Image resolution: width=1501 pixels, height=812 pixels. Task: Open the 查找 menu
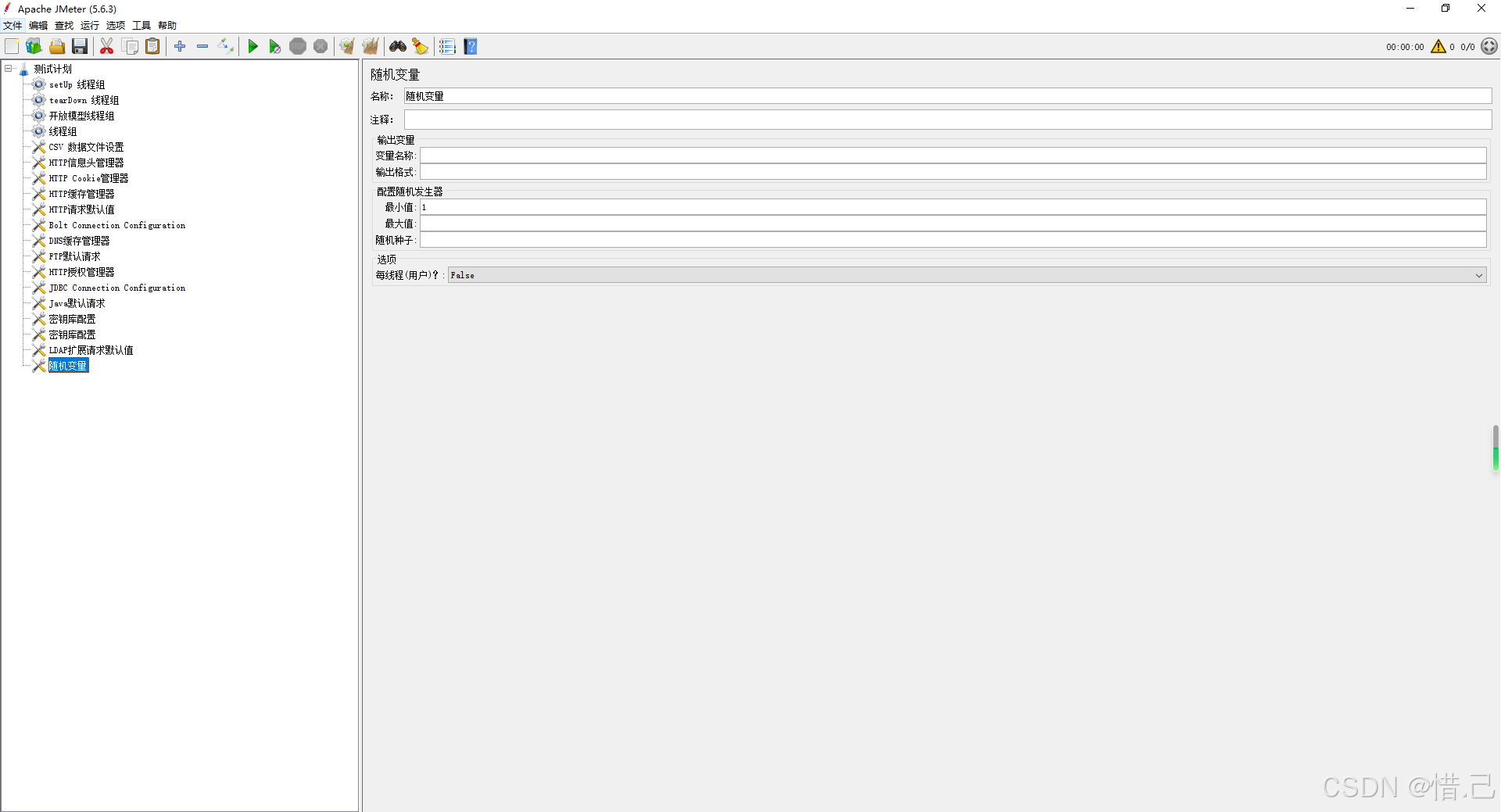coord(64,26)
